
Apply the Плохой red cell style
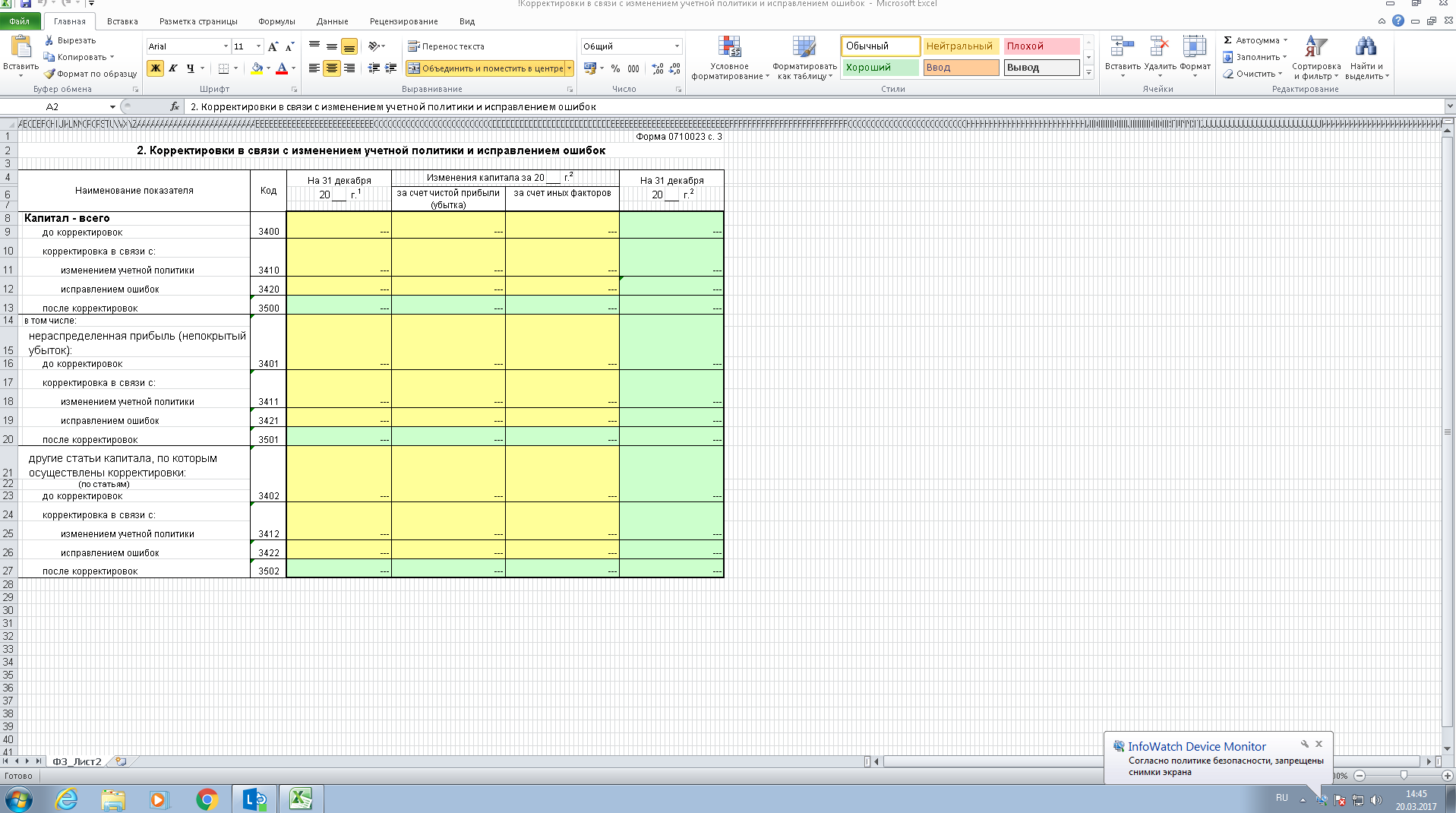coord(1041,46)
